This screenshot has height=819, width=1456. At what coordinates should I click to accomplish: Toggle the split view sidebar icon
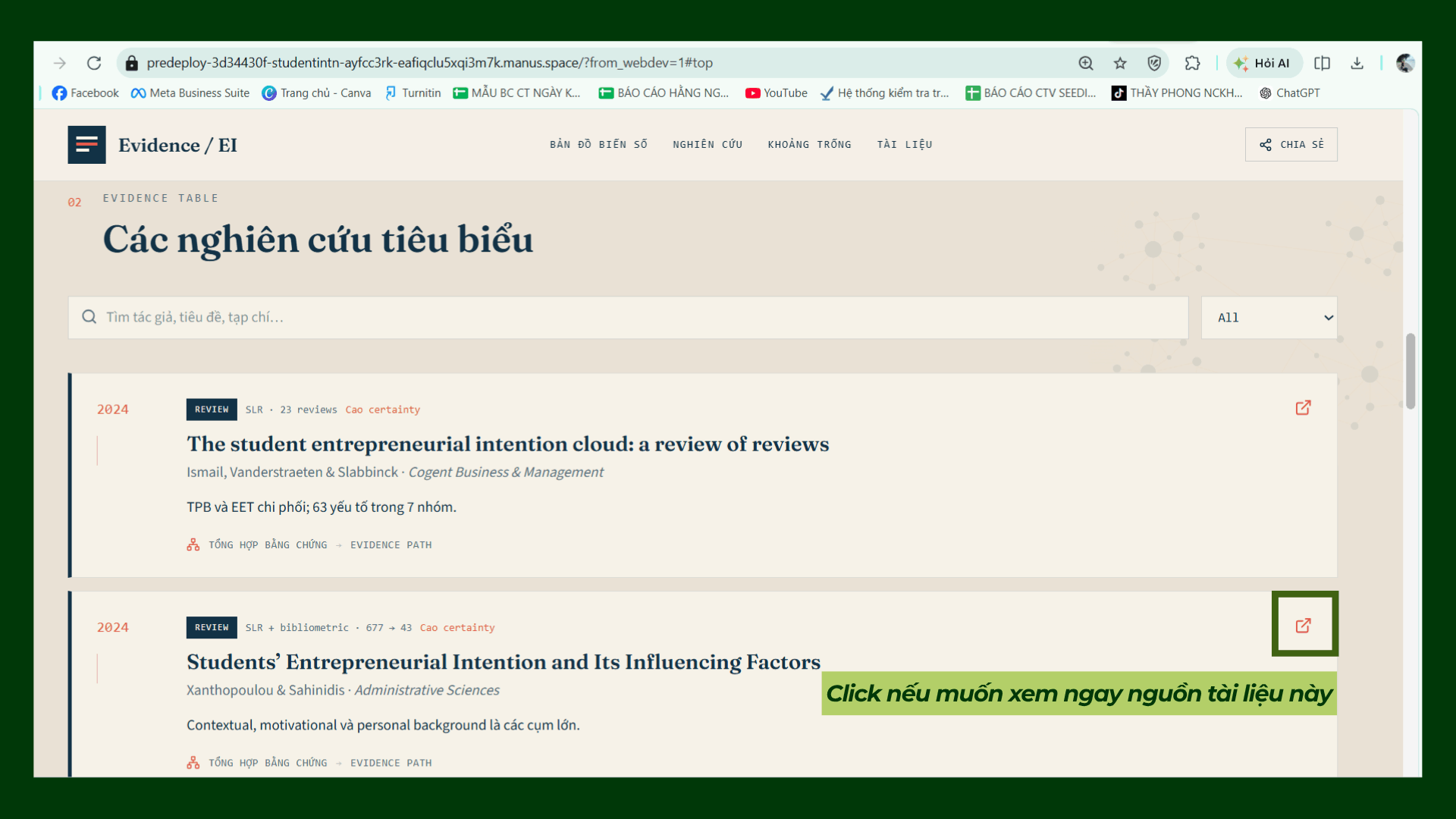1322,63
